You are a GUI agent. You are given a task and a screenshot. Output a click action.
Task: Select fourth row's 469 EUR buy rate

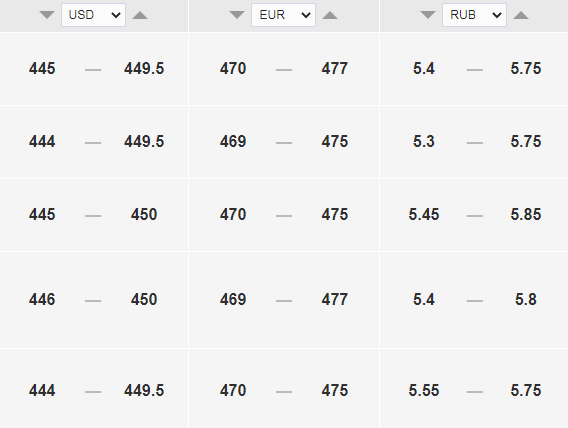coord(233,300)
